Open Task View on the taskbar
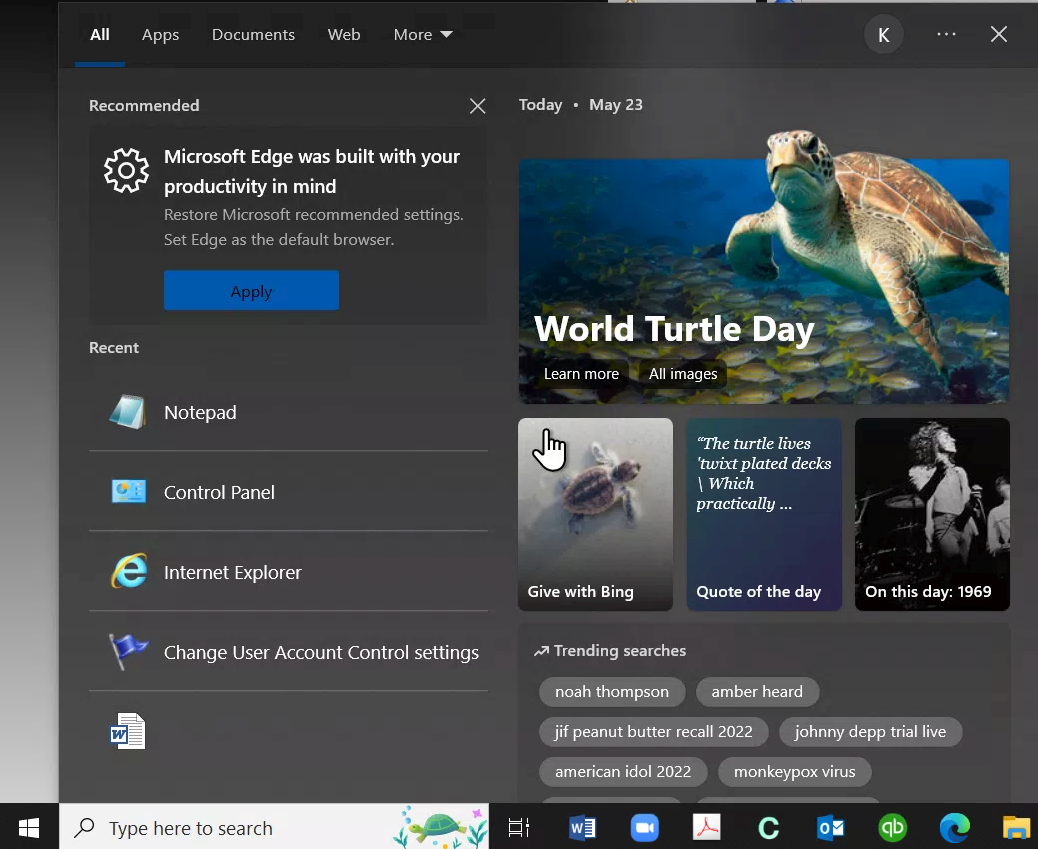The height and width of the screenshot is (849, 1038). tap(518, 827)
